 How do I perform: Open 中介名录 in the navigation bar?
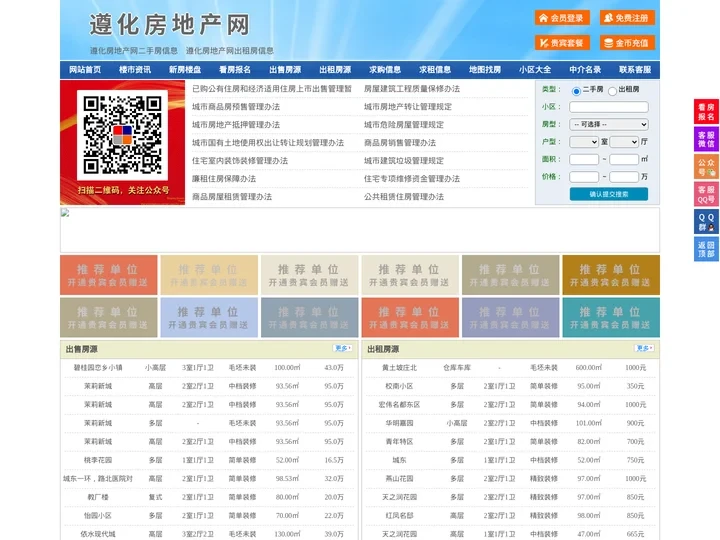point(585,70)
